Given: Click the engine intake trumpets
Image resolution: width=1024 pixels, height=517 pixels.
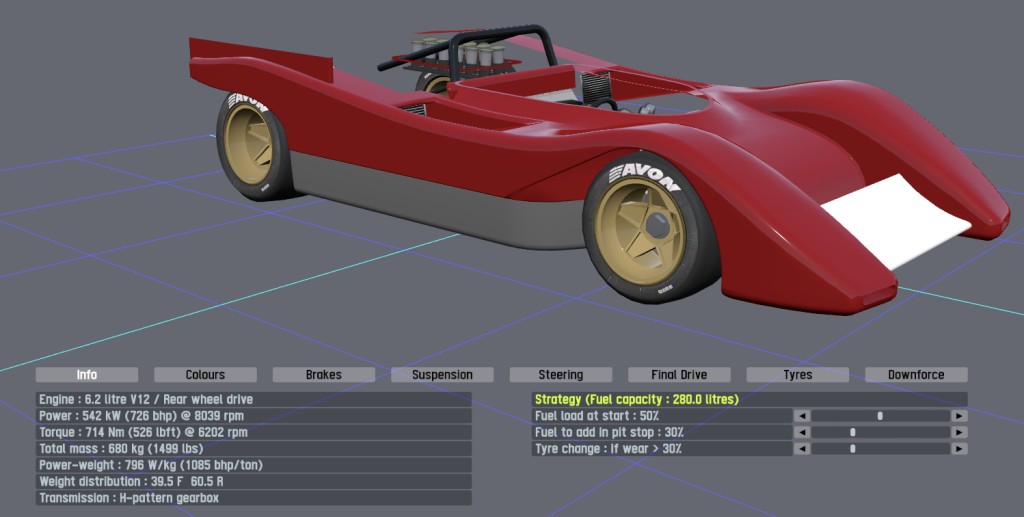Looking at the screenshot, I should point(458,52).
